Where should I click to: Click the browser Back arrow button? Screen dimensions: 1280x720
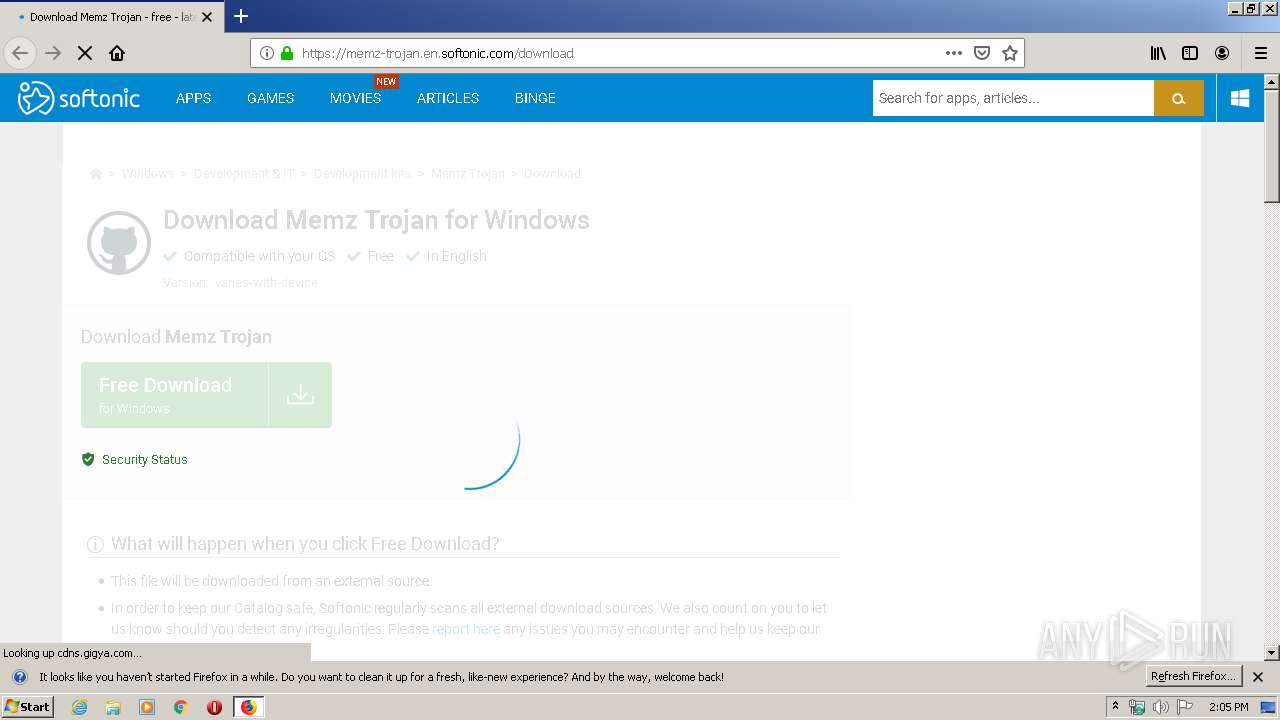tap(20, 53)
